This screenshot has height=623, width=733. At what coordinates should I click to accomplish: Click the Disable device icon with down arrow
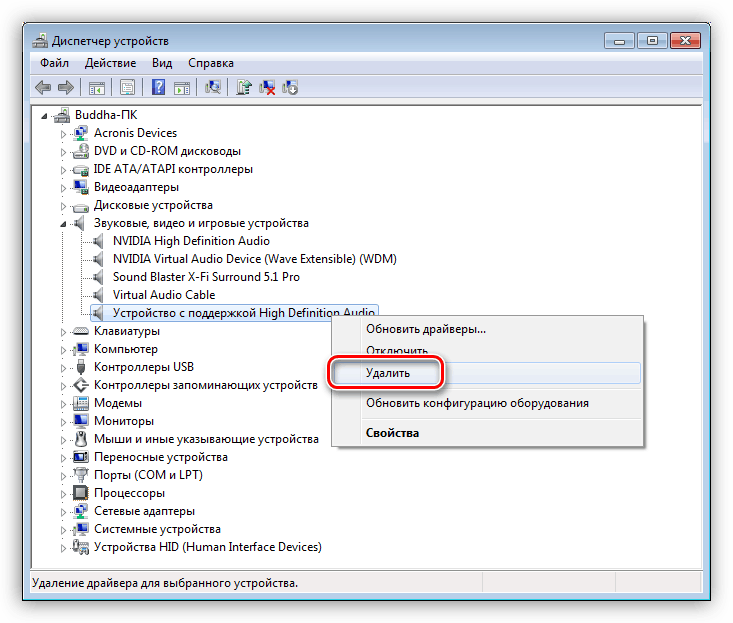click(x=290, y=87)
